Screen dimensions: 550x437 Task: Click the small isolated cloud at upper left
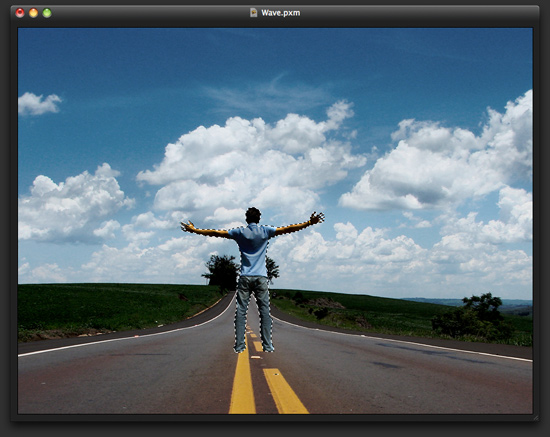(x=39, y=103)
